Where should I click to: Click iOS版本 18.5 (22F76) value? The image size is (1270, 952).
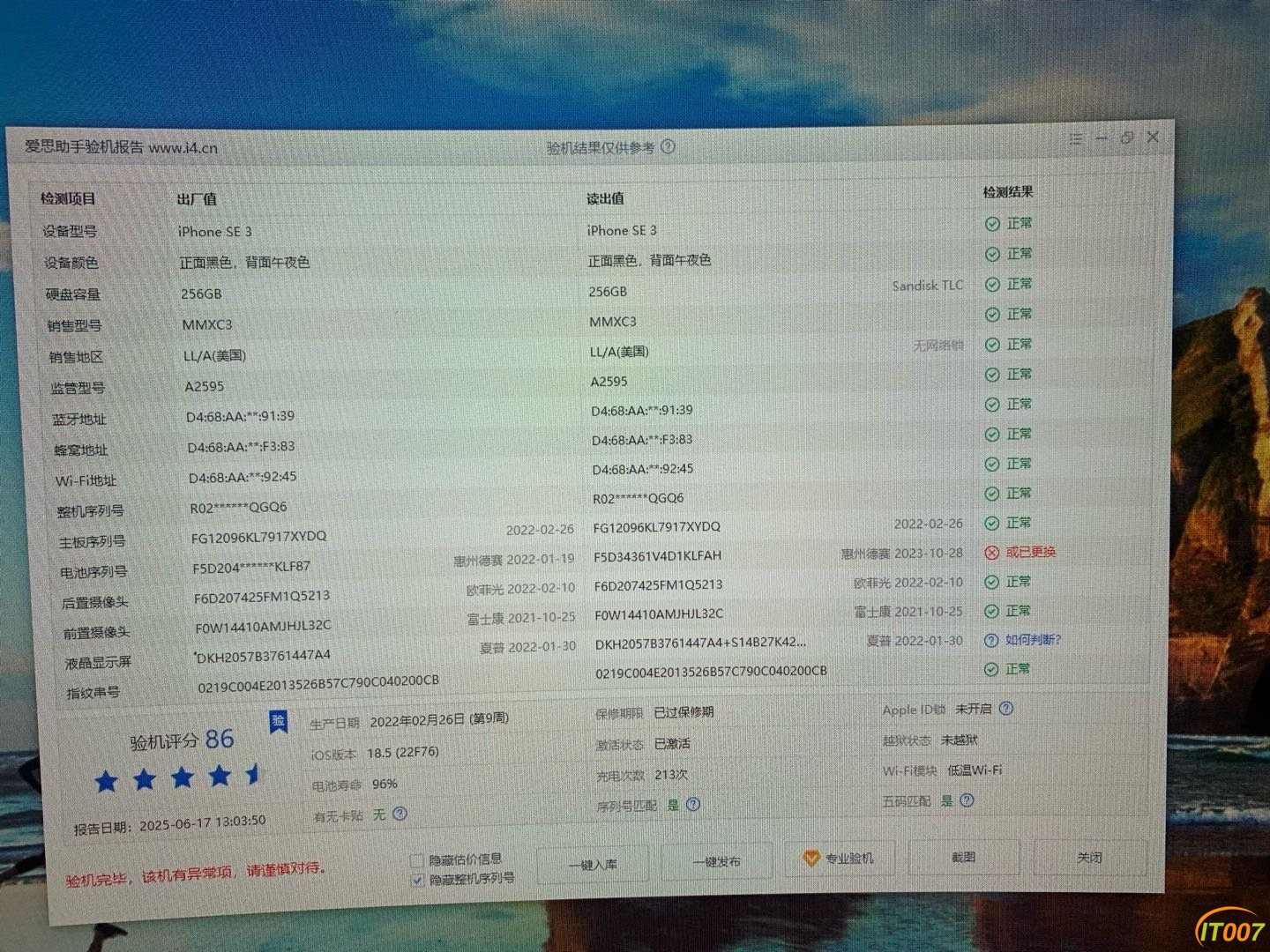pyautogui.click(x=403, y=753)
